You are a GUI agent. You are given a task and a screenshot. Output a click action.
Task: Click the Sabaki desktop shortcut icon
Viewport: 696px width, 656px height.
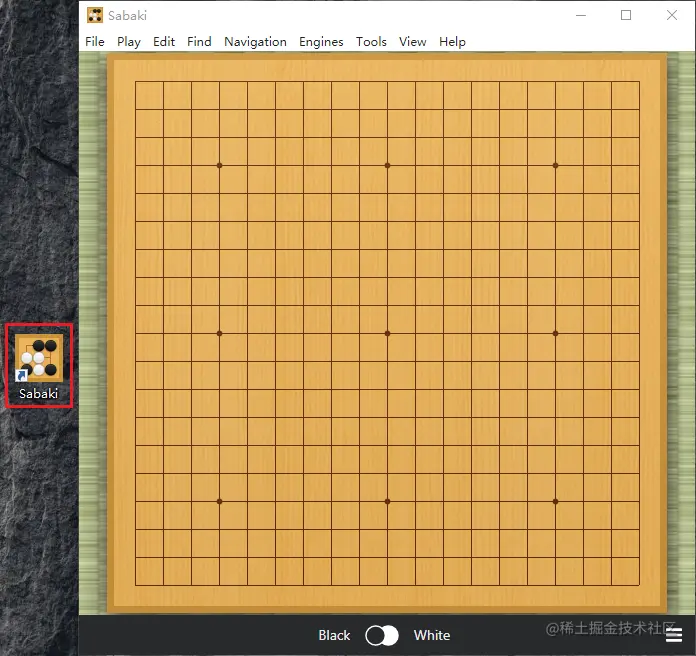coord(39,359)
